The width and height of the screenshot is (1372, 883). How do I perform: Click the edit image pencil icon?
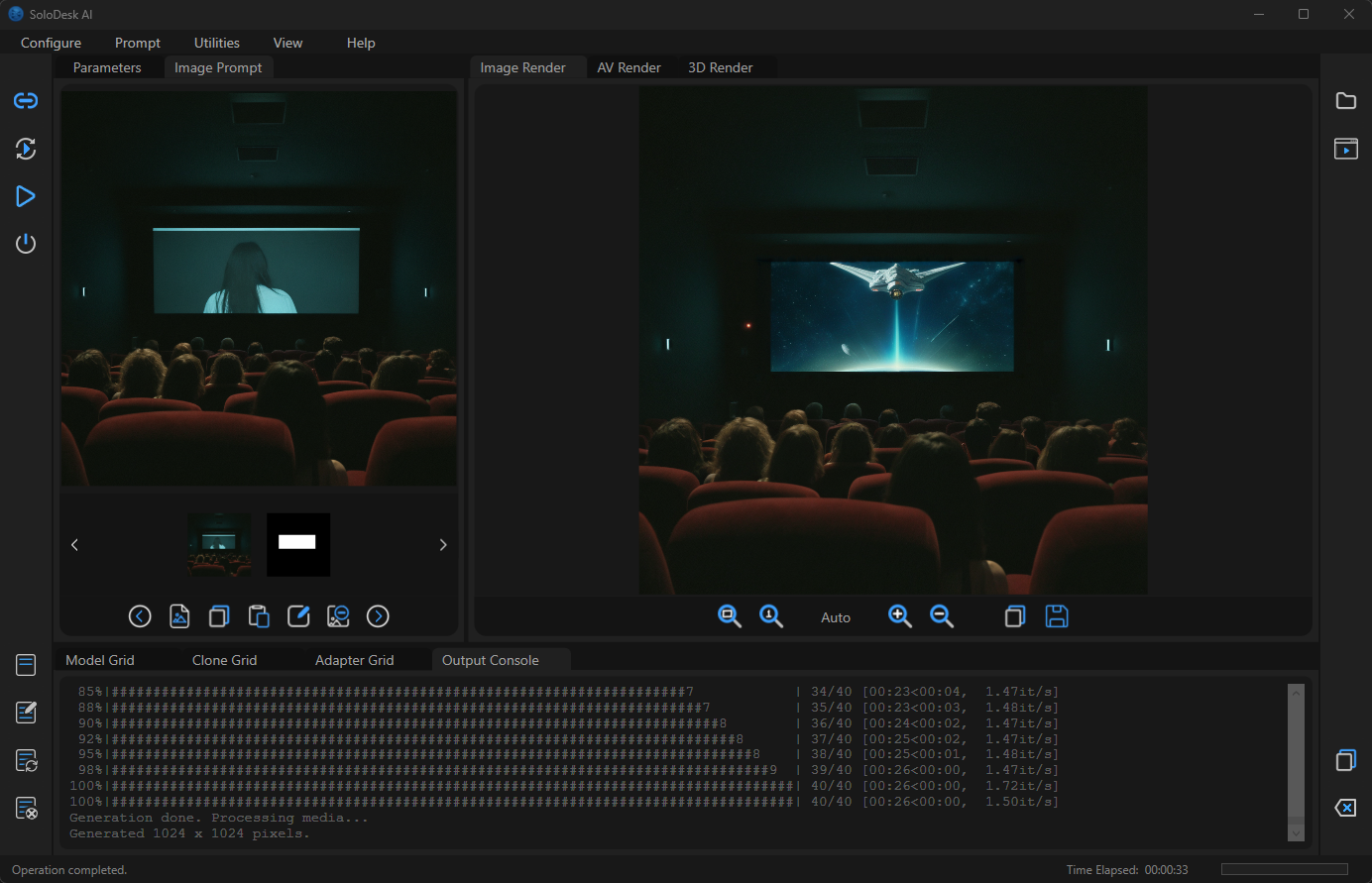(x=298, y=616)
